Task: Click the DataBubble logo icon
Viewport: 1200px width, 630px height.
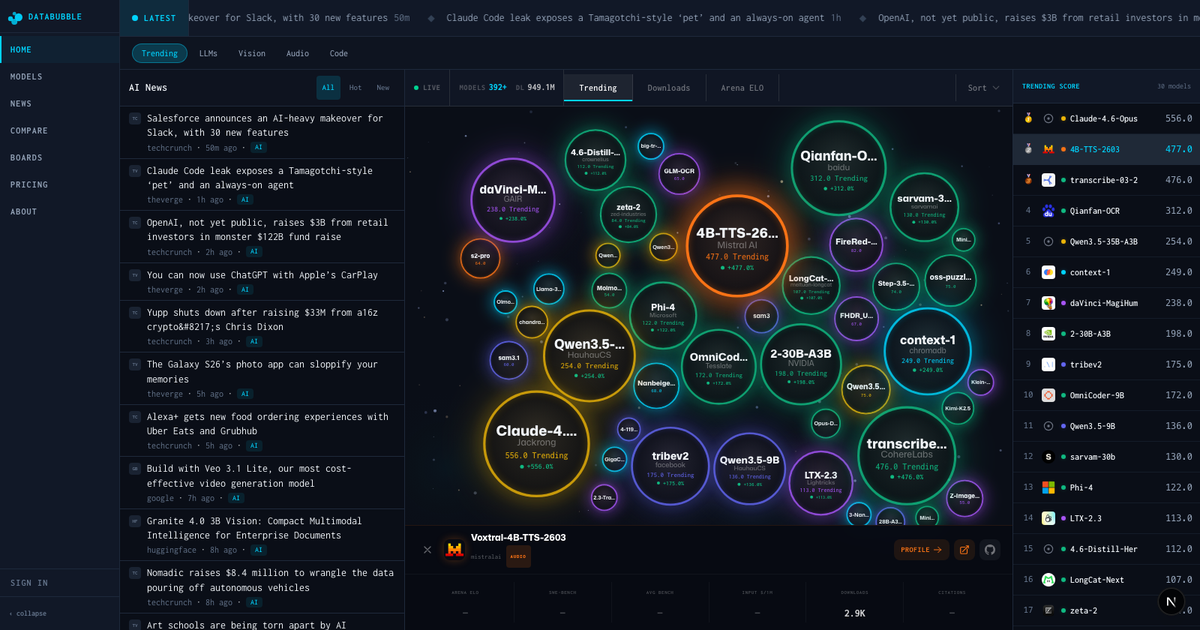Action: click(15, 18)
